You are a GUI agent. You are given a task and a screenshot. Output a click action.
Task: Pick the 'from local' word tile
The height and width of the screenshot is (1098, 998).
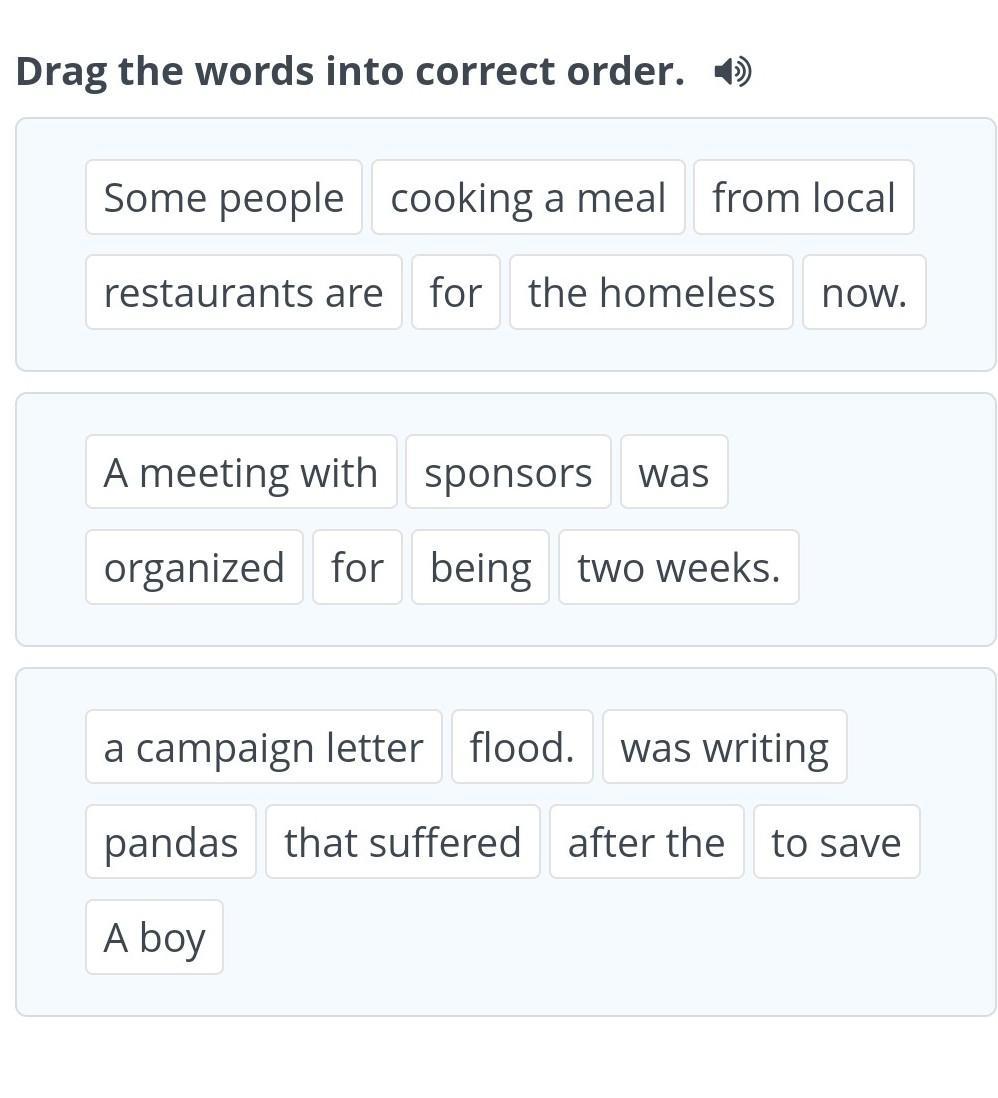click(803, 197)
